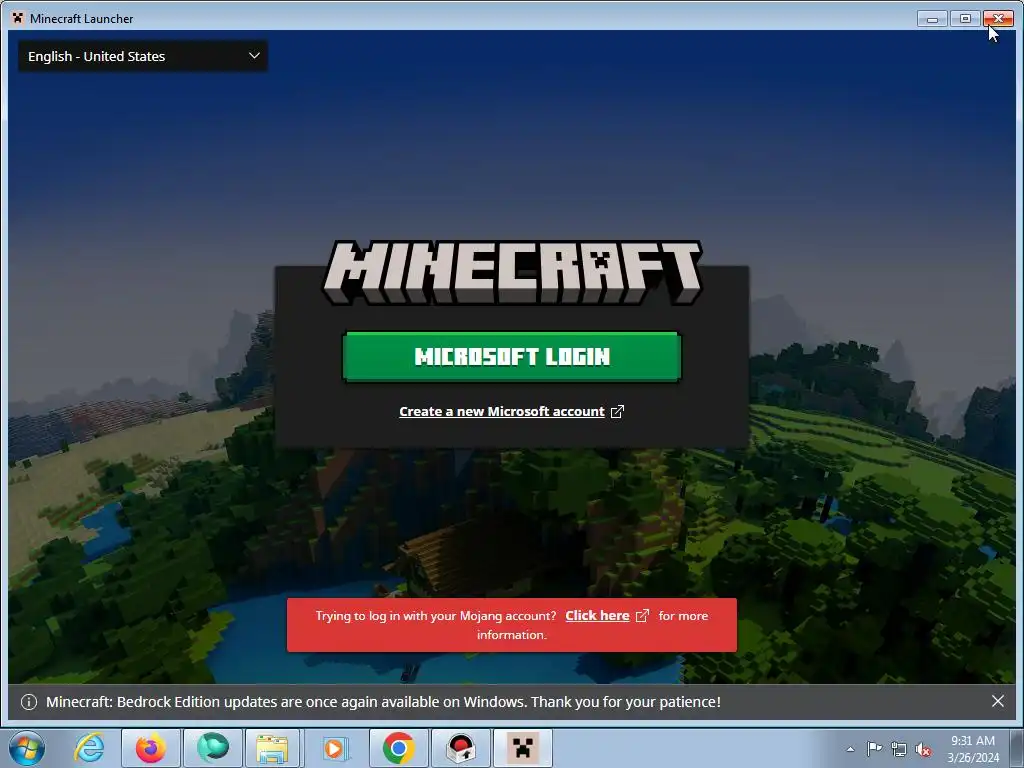The image size is (1024, 768).
Task: Open Firefox from the taskbar
Action: [150, 748]
